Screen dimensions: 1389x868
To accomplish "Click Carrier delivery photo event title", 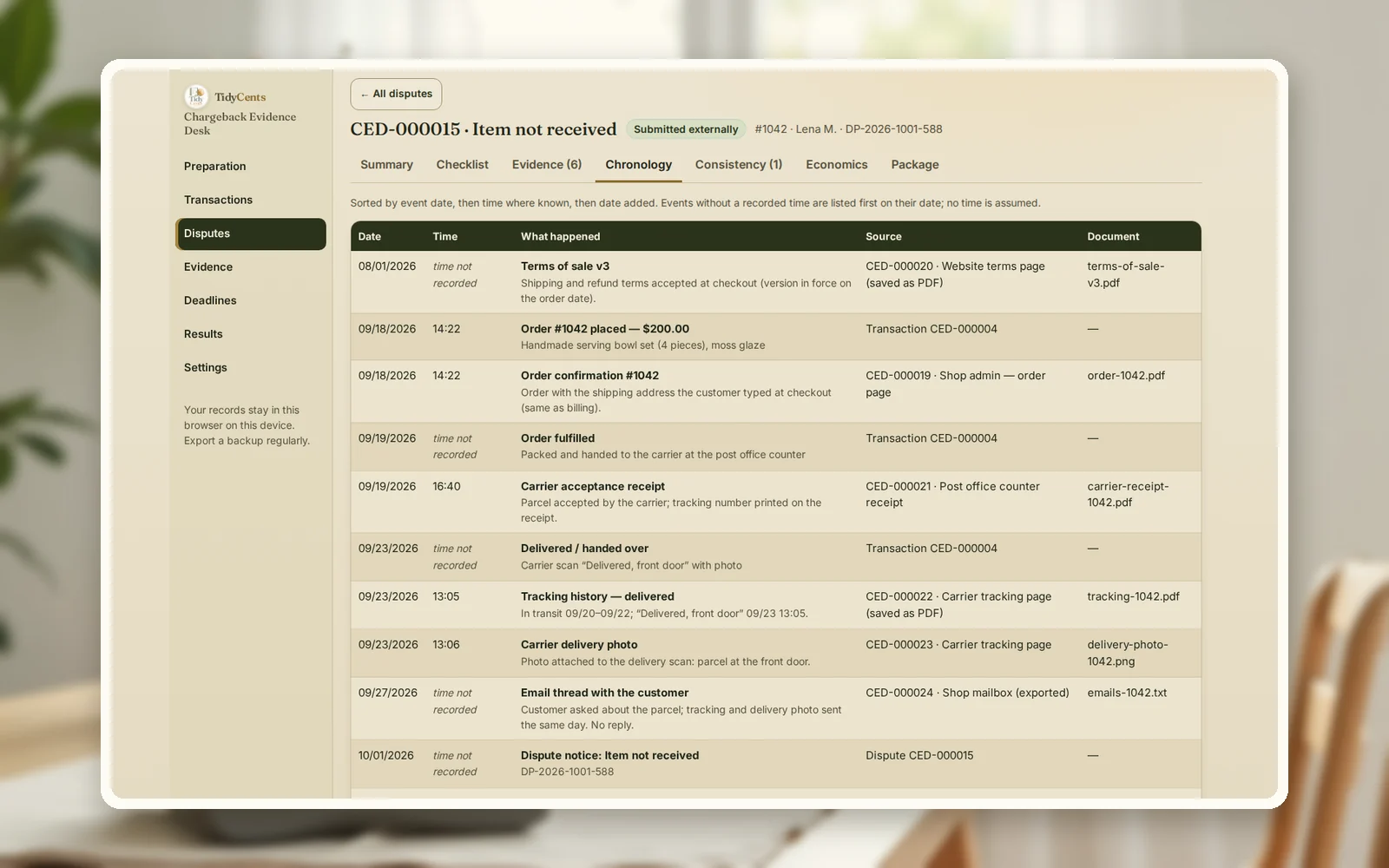I will (x=579, y=645).
